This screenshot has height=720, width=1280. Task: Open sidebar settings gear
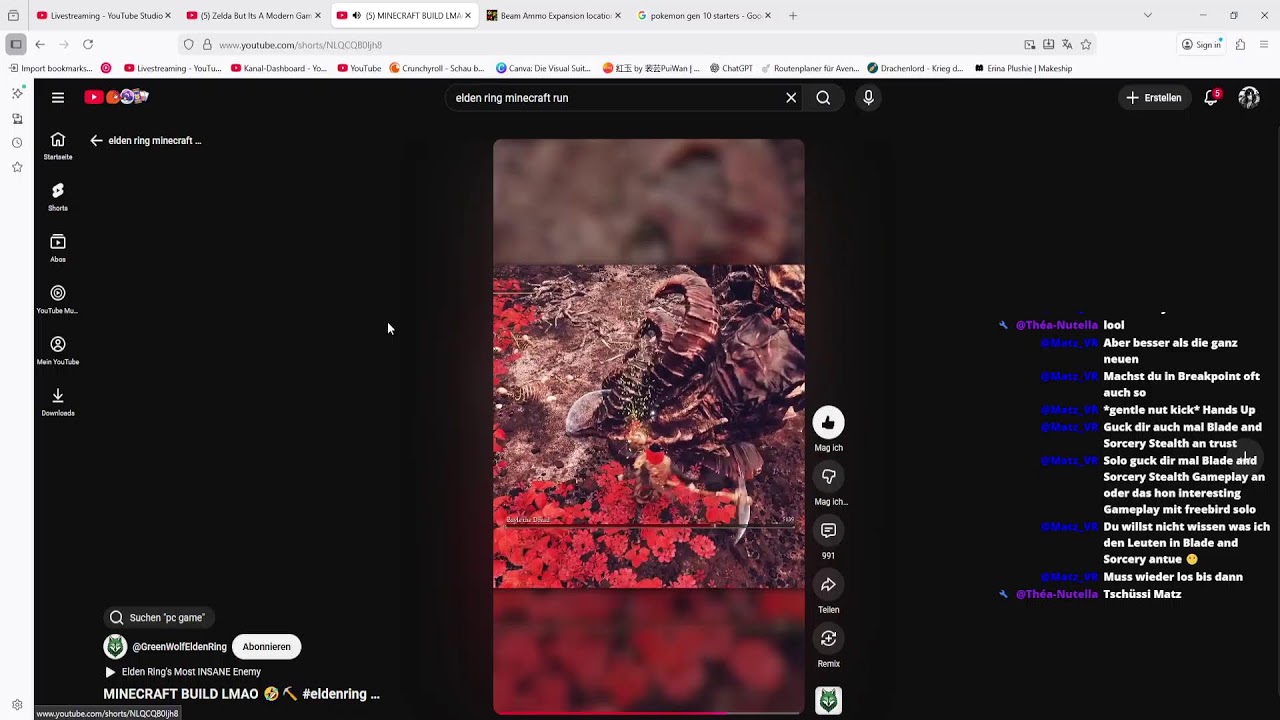tap(17, 705)
